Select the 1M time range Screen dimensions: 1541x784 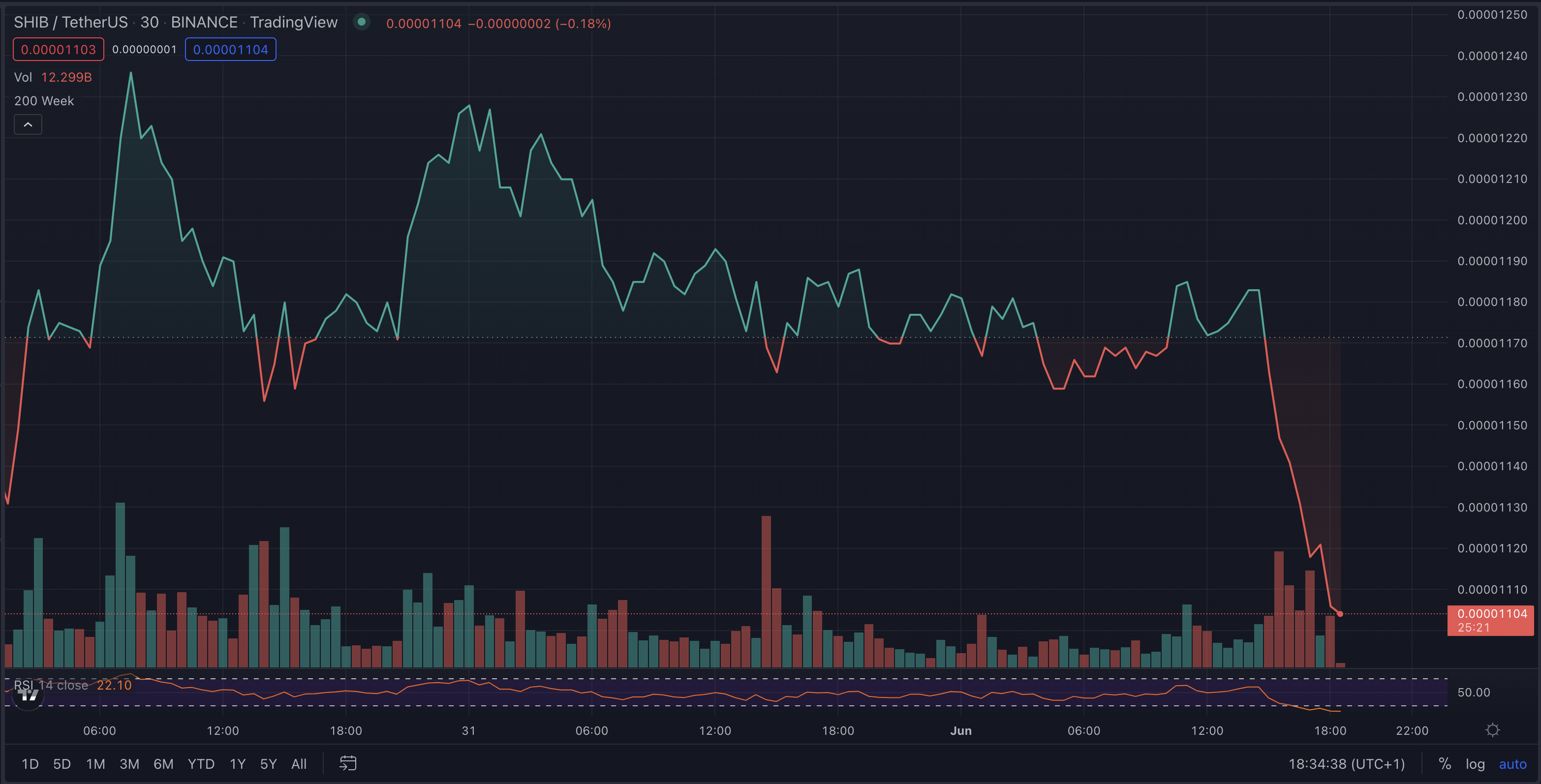coord(95,764)
